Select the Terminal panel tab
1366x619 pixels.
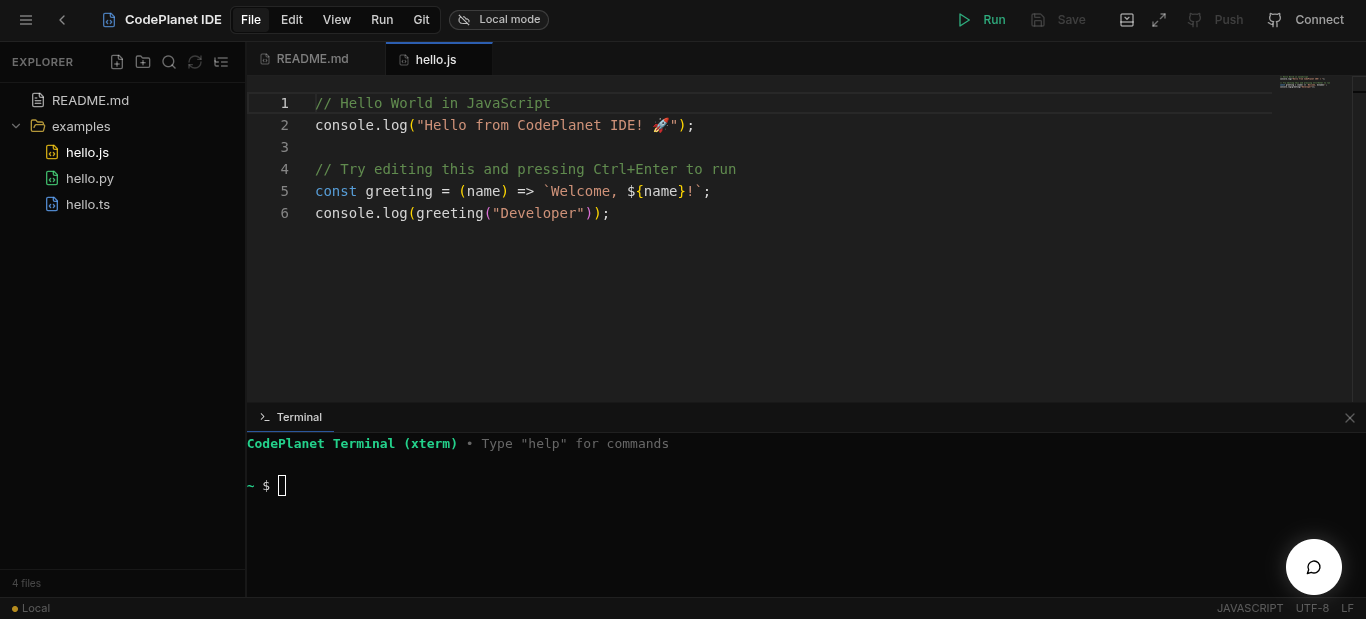pos(291,417)
